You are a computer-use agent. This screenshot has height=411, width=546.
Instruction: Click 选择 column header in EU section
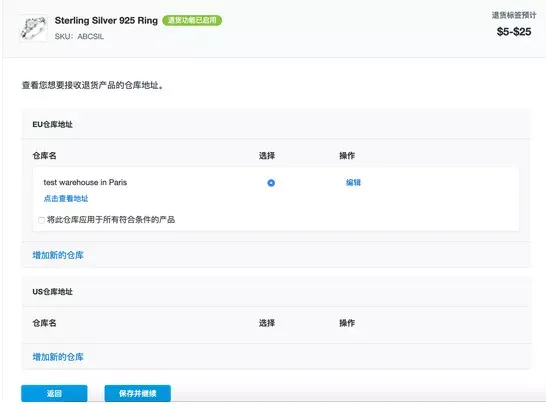267,156
